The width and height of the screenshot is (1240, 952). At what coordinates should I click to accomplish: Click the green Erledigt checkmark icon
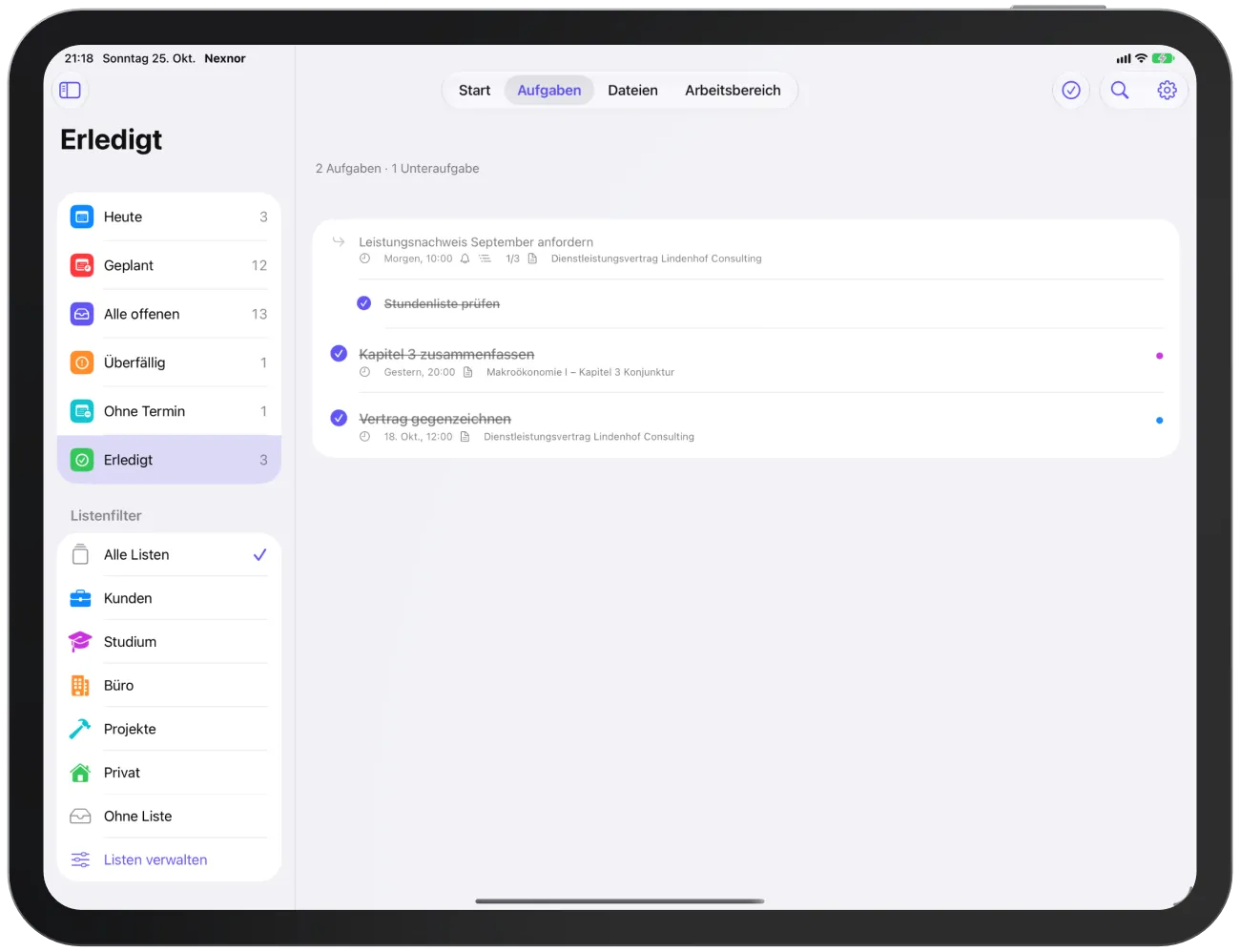click(82, 461)
